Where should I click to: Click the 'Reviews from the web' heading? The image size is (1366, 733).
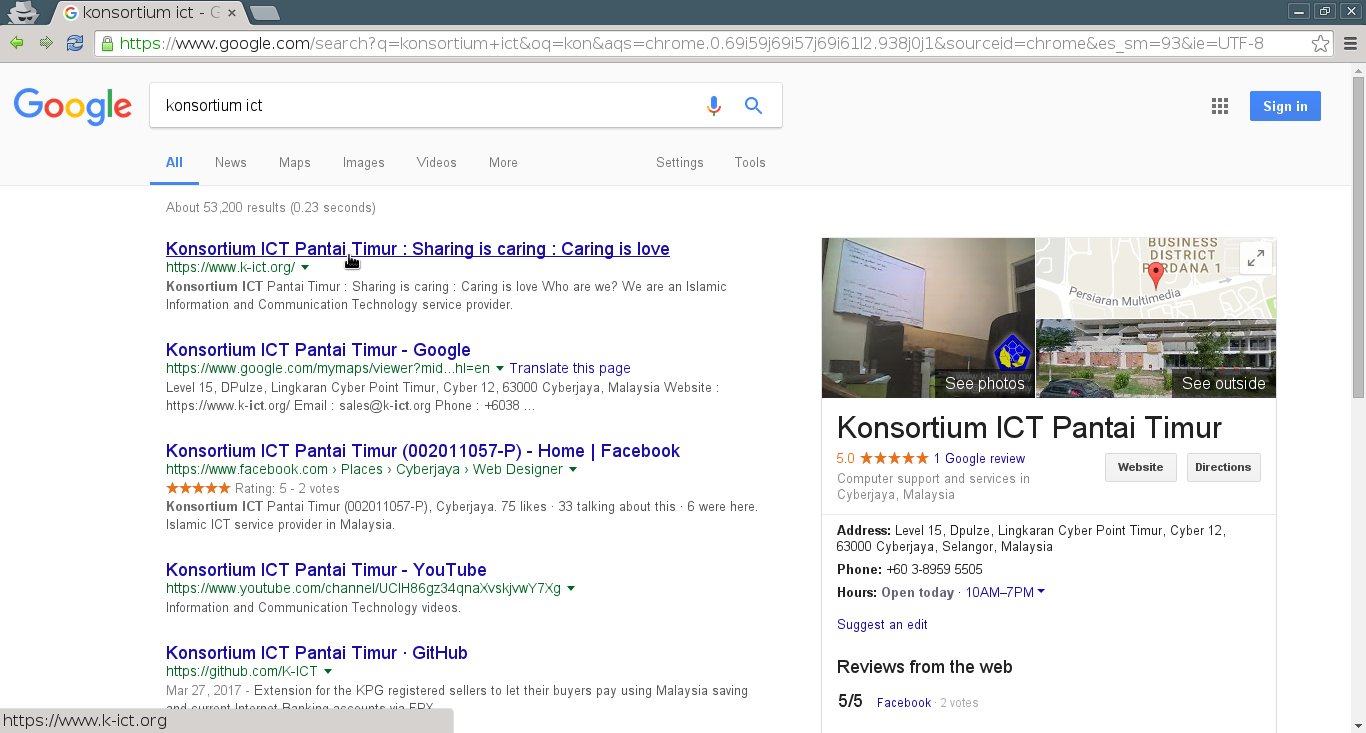[x=924, y=667]
